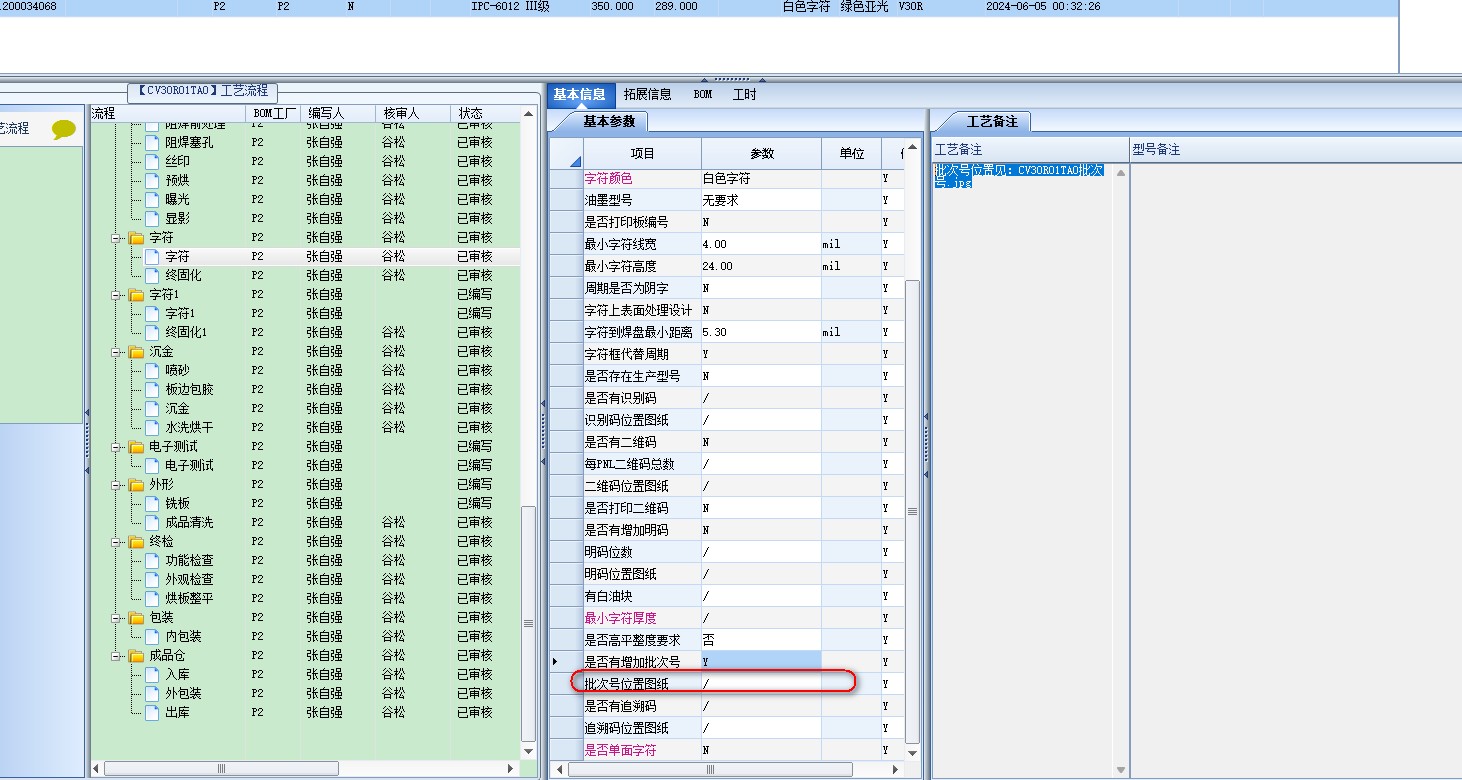Screen dimensions: 1462x780
Task: Click the 白色字符 value cell
Action: 762,178
